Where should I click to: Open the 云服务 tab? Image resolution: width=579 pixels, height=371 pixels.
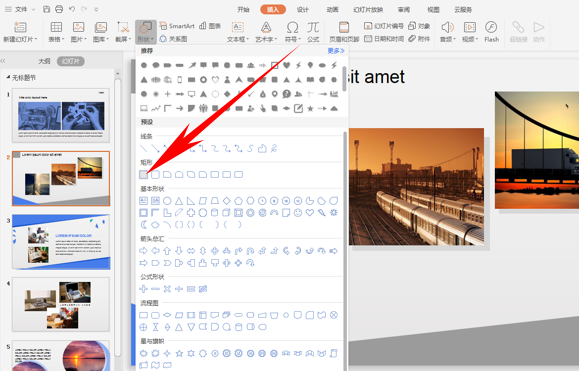click(x=463, y=10)
